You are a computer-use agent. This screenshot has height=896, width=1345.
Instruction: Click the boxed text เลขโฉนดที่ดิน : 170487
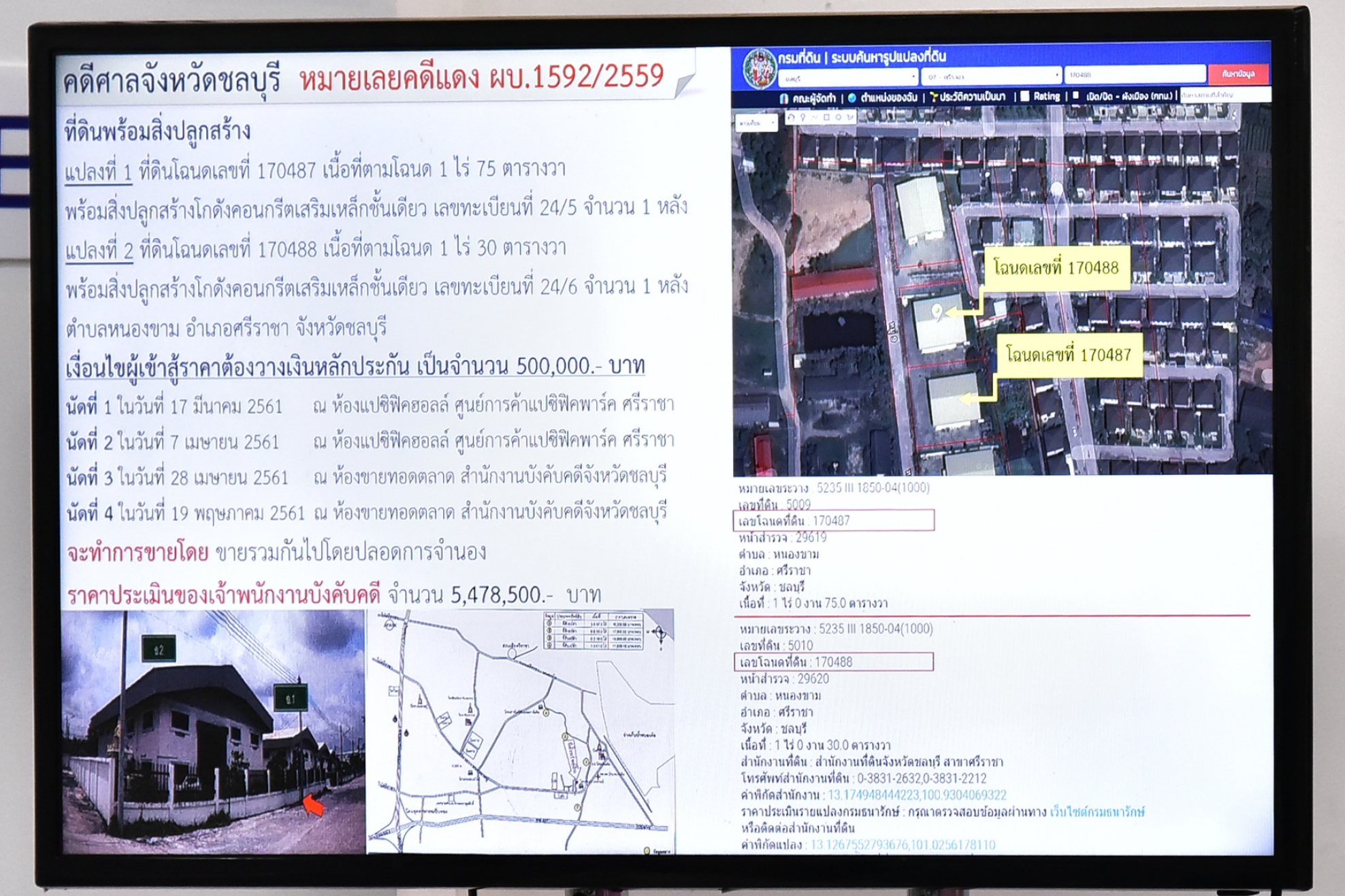click(x=833, y=520)
